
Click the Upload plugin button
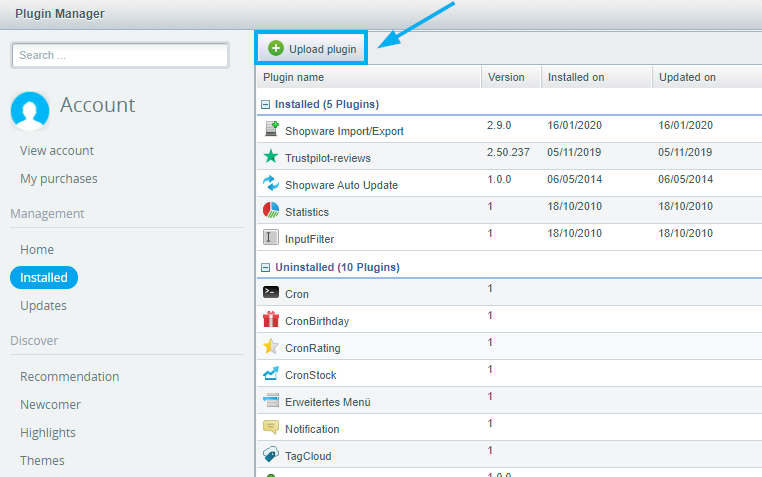coord(311,48)
